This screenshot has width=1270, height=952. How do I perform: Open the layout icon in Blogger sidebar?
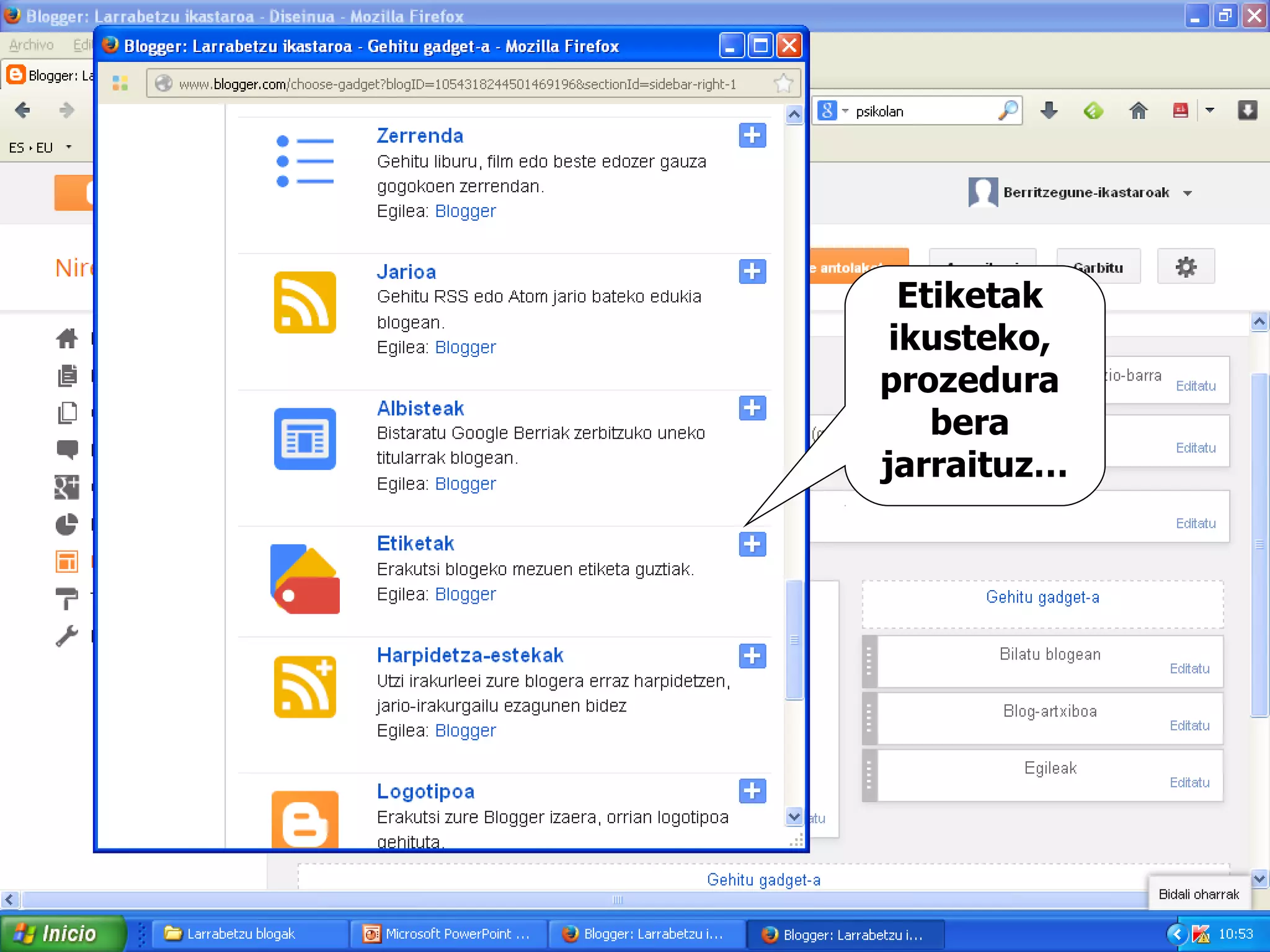(67, 562)
